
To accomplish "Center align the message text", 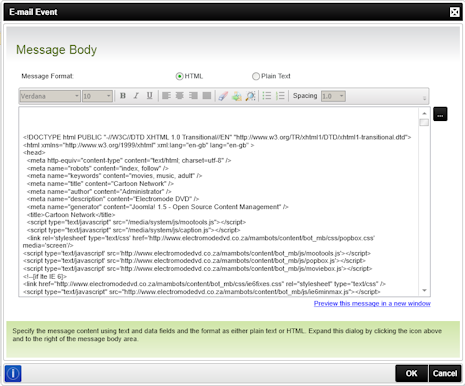I will [x=180, y=96].
